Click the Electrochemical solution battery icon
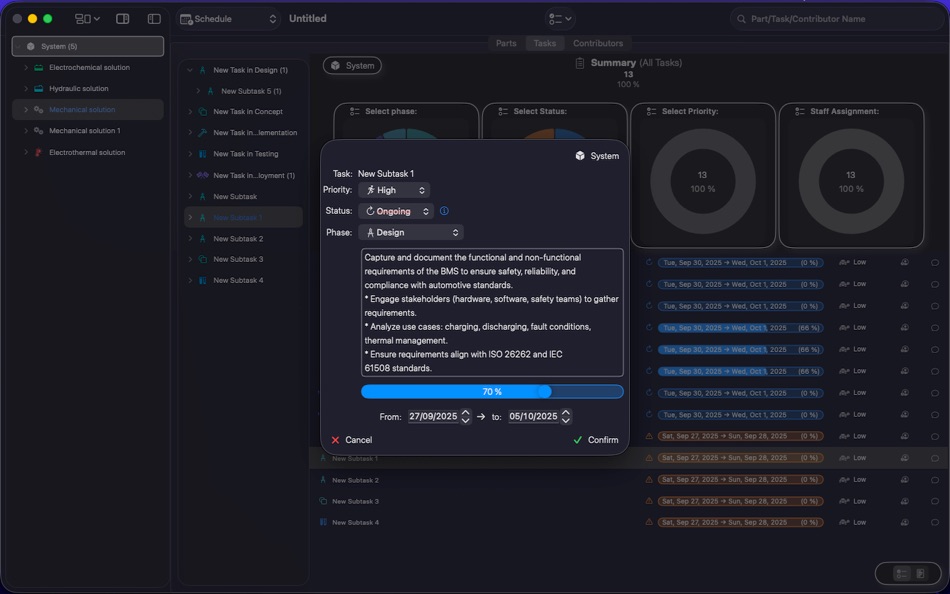The width and height of the screenshot is (950, 594). point(39,67)
